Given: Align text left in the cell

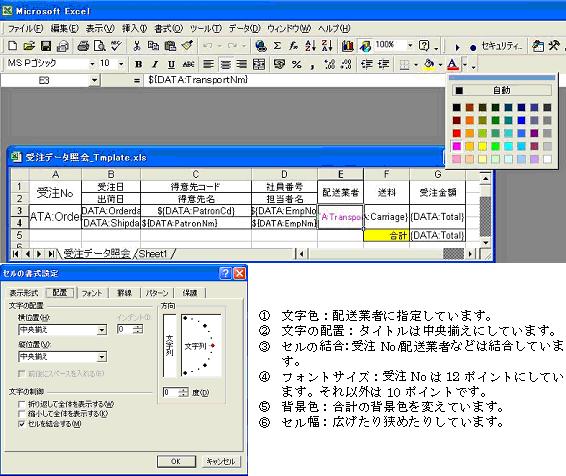Looking at the screenshot, I should [208, 65].
